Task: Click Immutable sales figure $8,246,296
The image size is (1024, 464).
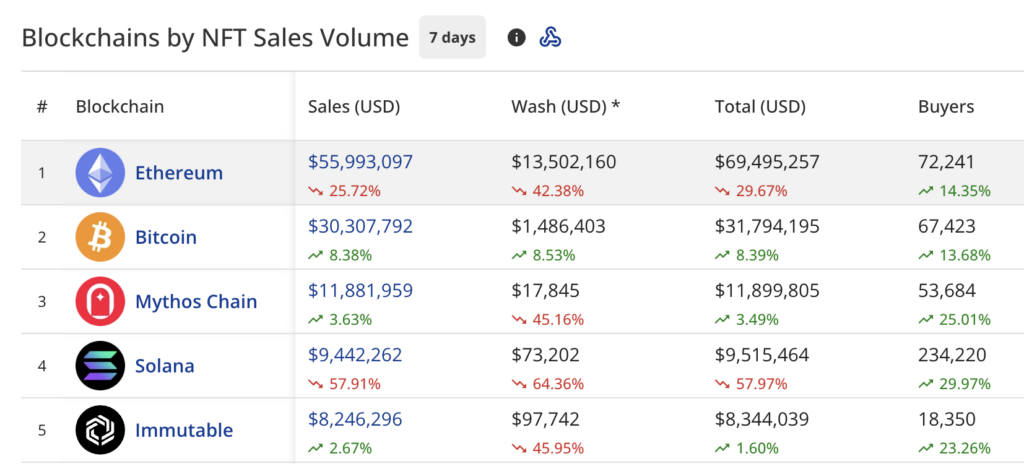Action: (355, 419)
